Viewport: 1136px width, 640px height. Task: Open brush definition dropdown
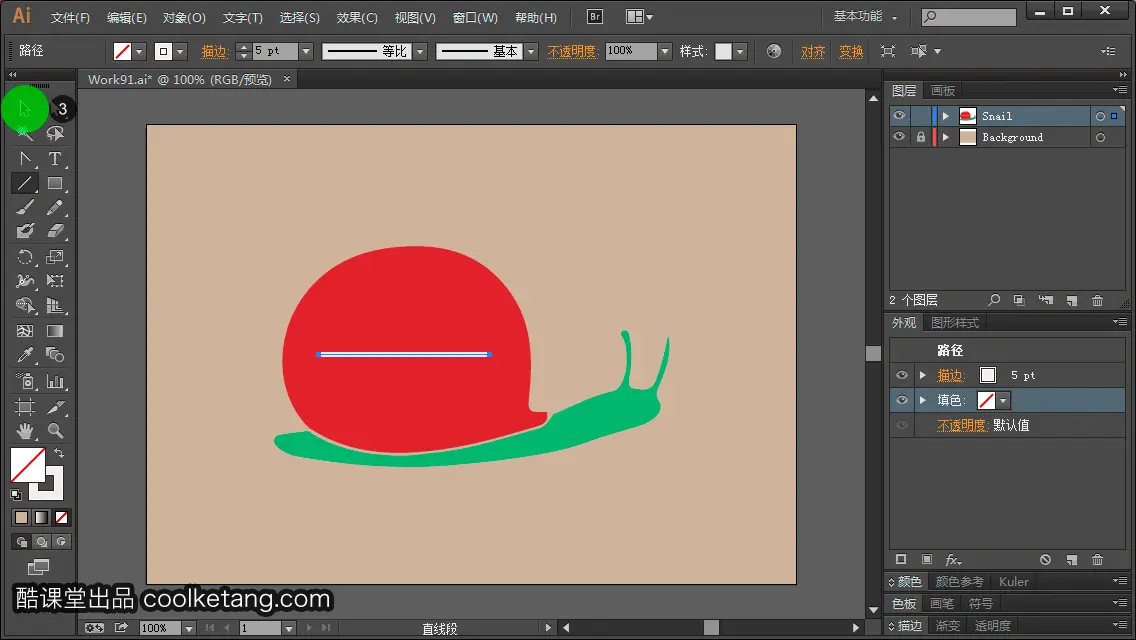[x=532, y=51]
